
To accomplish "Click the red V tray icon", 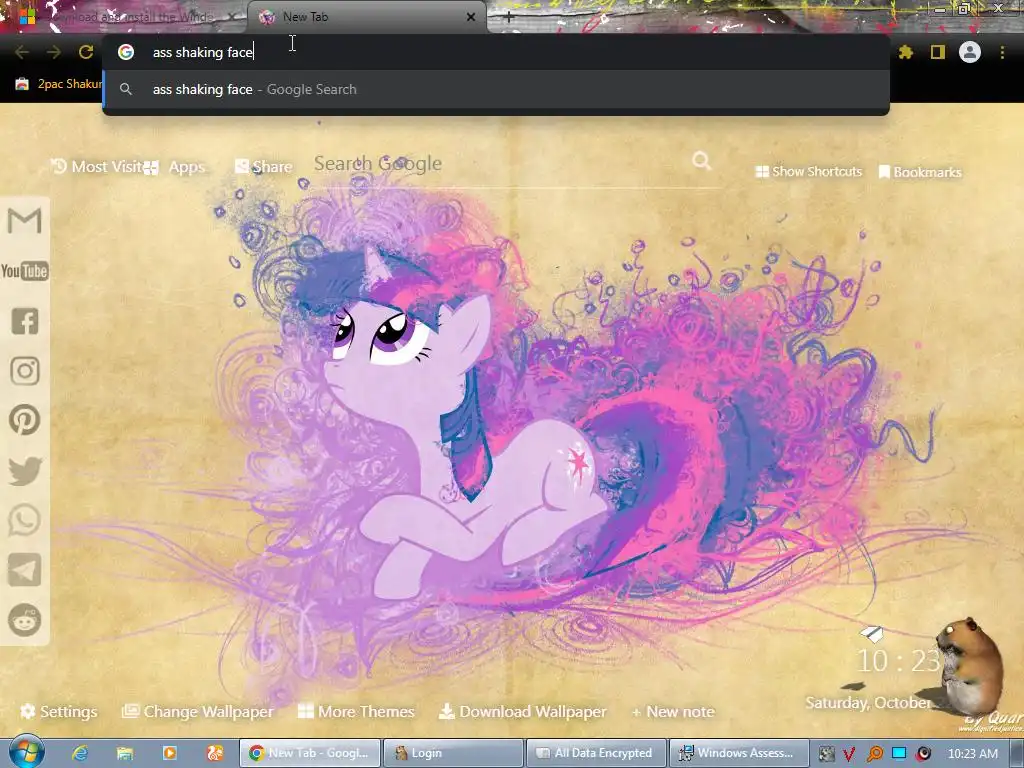I will coord(850,754).
